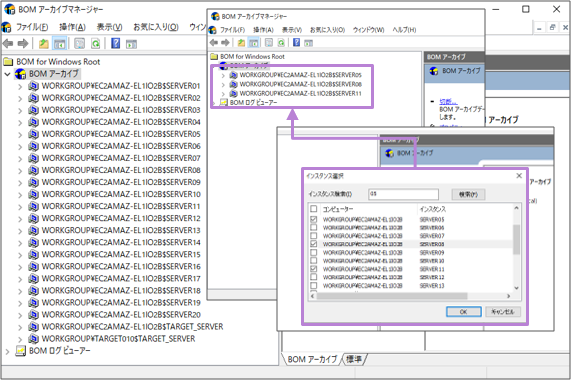Image resolution: width=571 pixels, height=380 pixels.
Task: Expand the SERVER07 node in the main tree
Action: (x=20, y=159)
